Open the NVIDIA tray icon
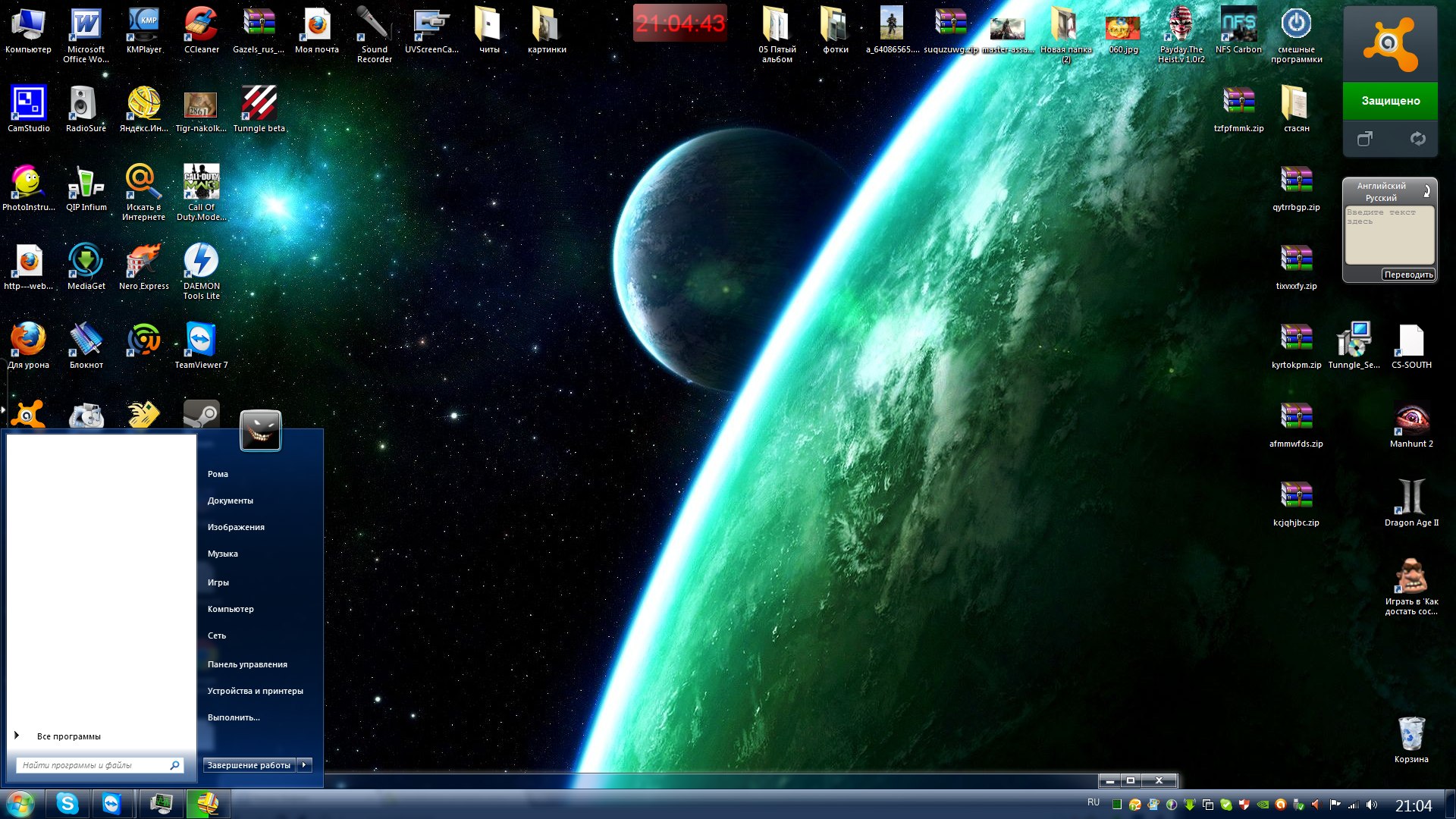 tap(1263, 805)
